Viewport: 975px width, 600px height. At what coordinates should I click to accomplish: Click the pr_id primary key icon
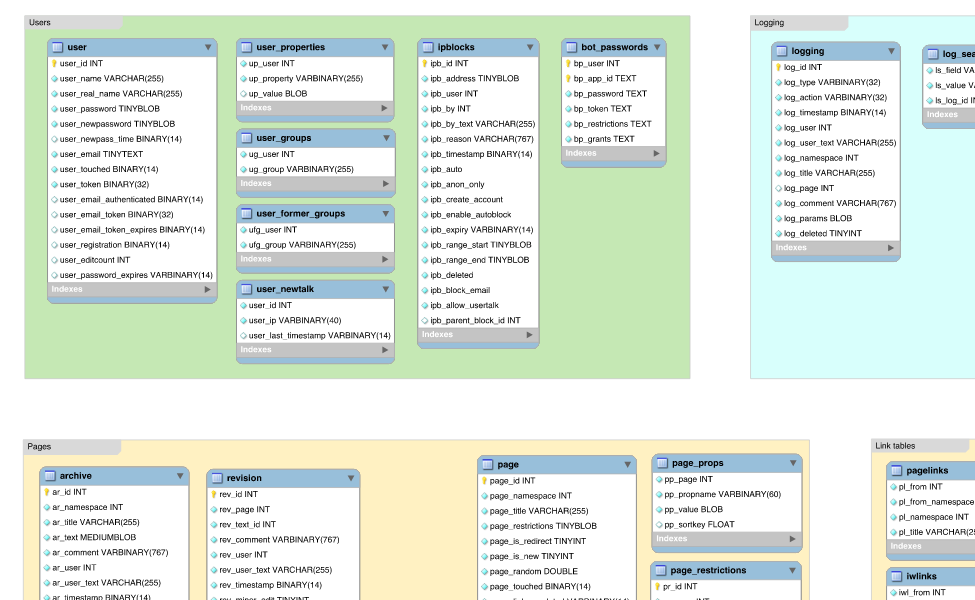[x=657, y=586]
